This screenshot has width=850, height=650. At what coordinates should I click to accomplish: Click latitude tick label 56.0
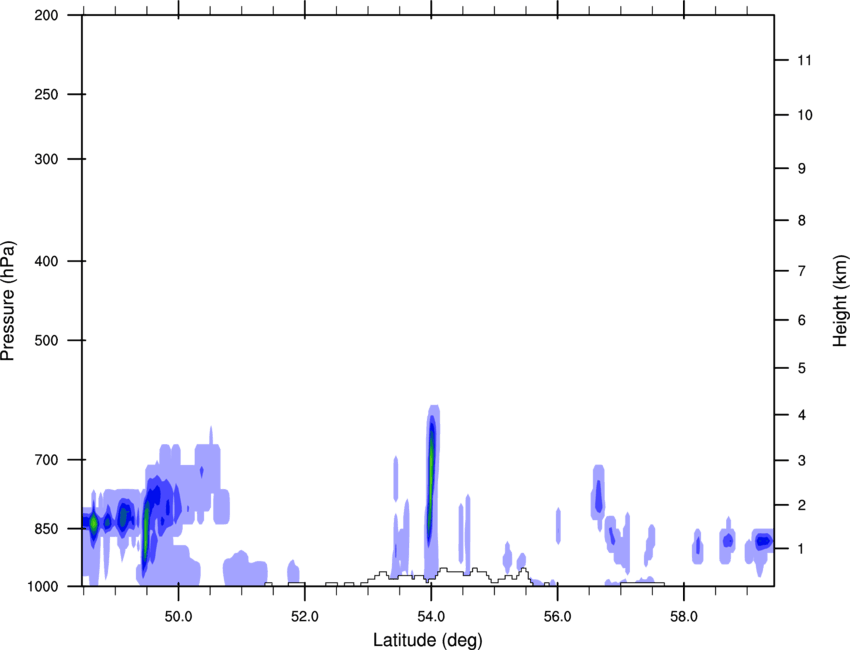(x=558, y=617)
